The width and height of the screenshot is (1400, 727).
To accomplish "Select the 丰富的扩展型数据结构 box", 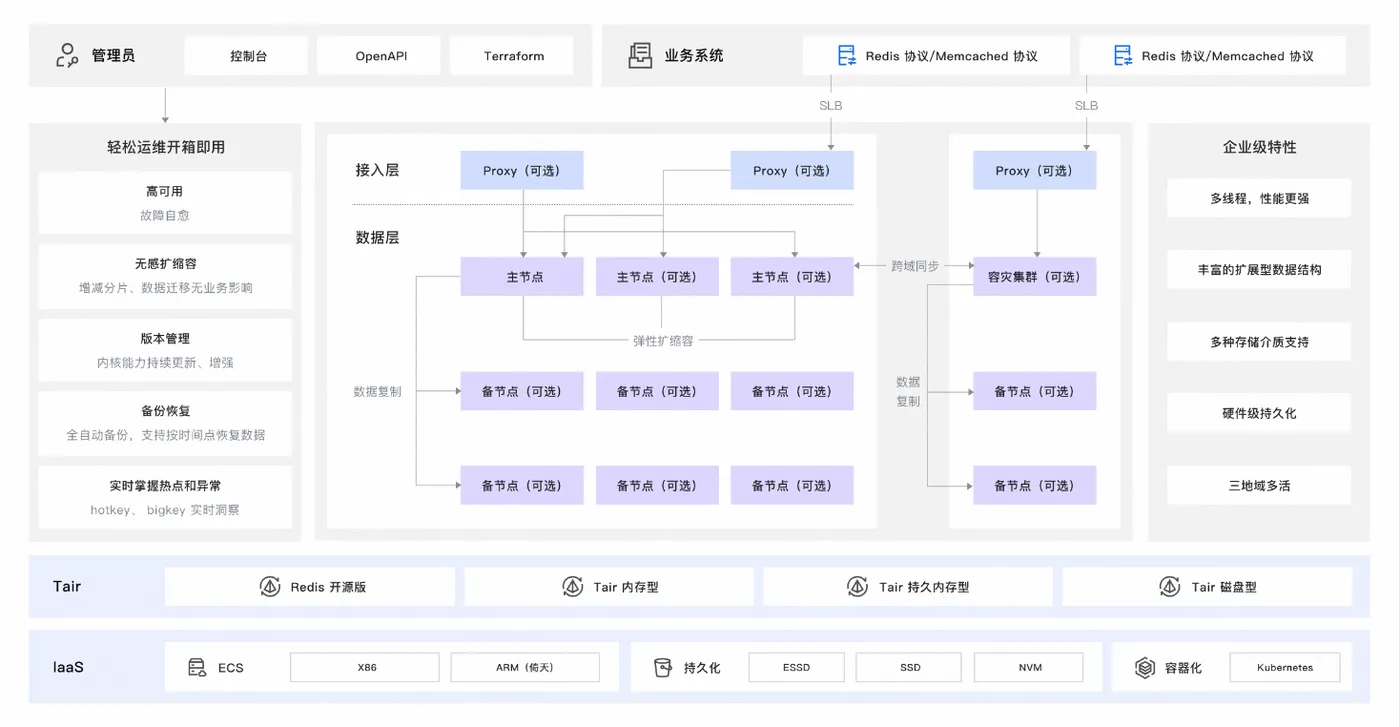I will 1259,270.
